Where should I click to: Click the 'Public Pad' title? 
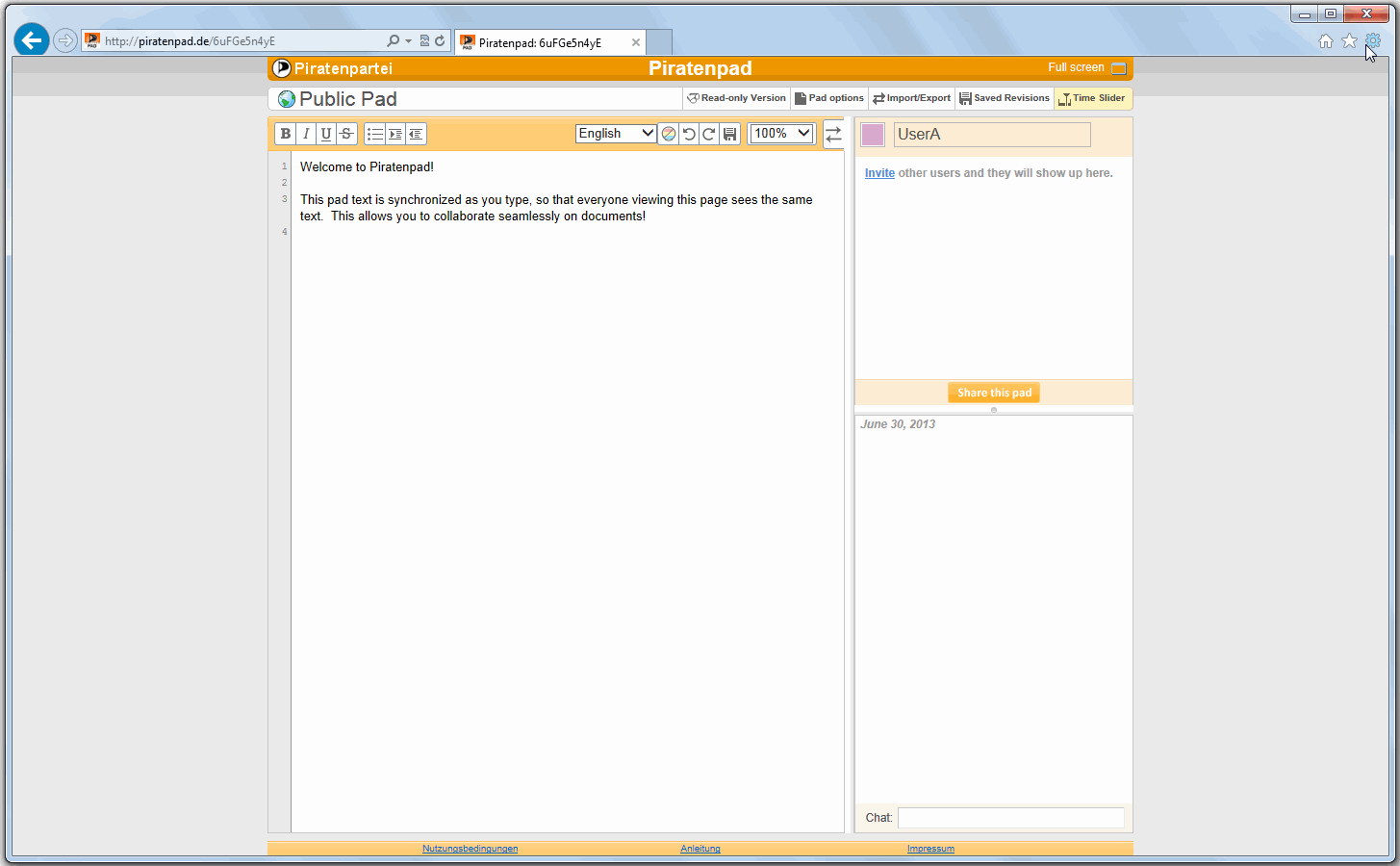[348, 99]
